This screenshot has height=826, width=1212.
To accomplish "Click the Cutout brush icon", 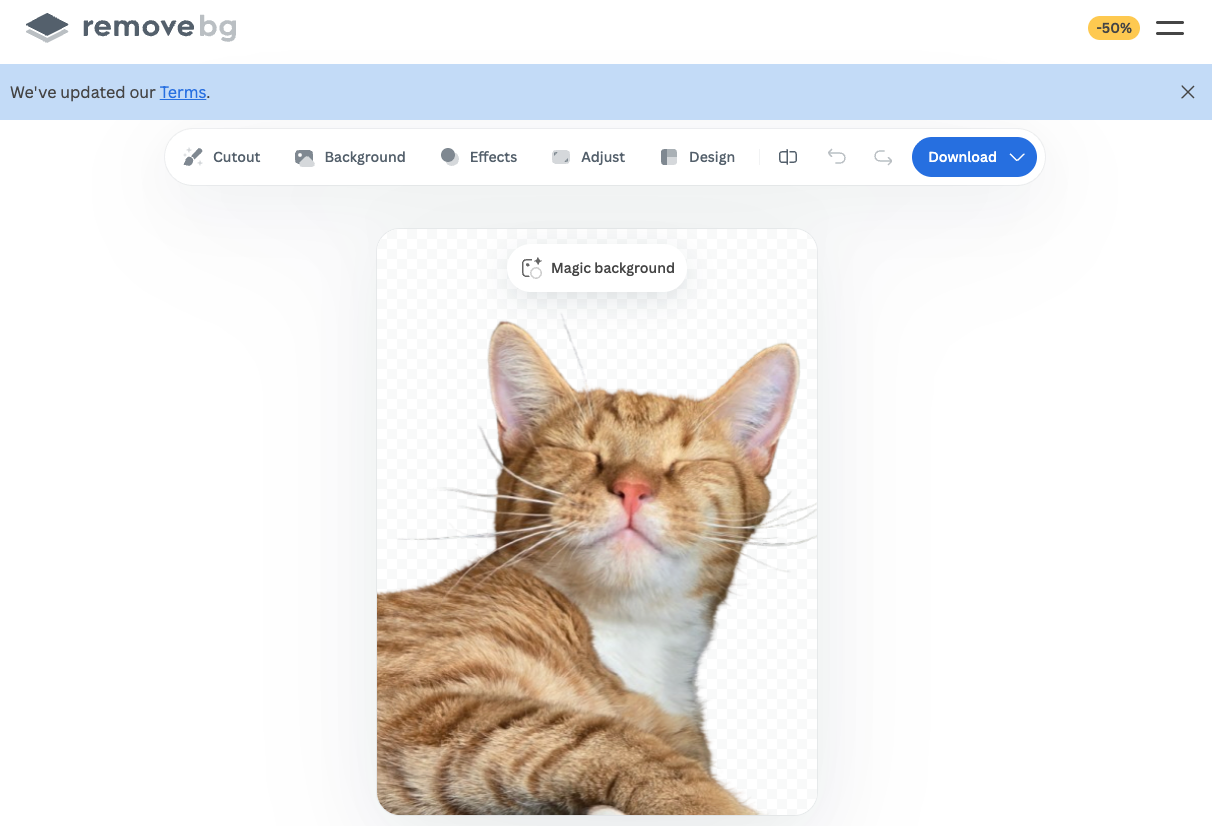I will pos(193,157).
